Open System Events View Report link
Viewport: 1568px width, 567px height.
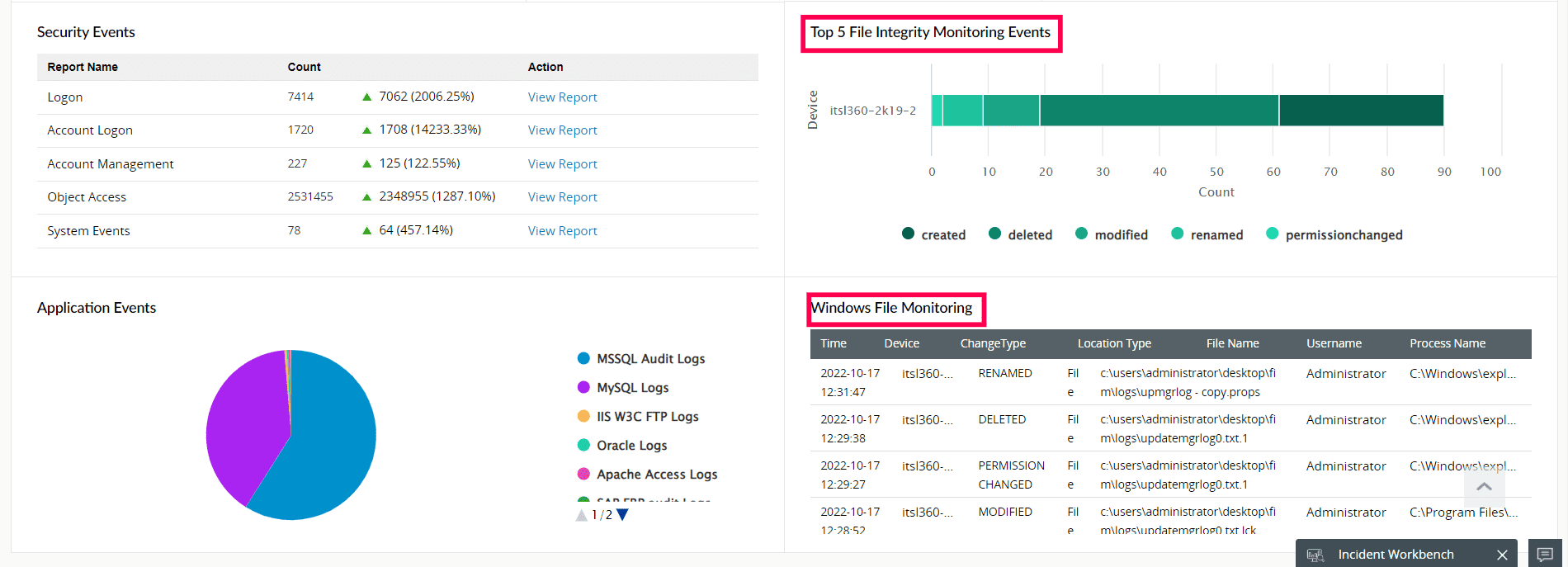coord(562,231)
